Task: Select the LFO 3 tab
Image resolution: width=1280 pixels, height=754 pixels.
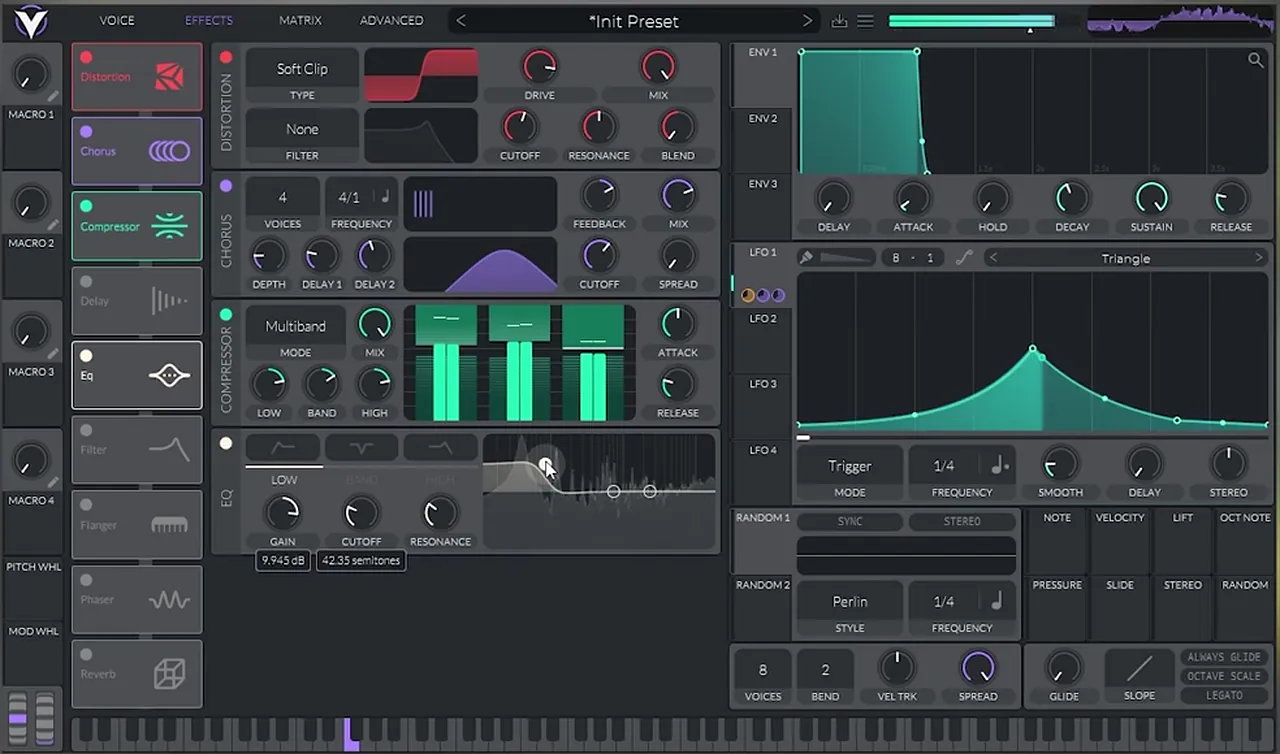Action: [x=763, y=384]
